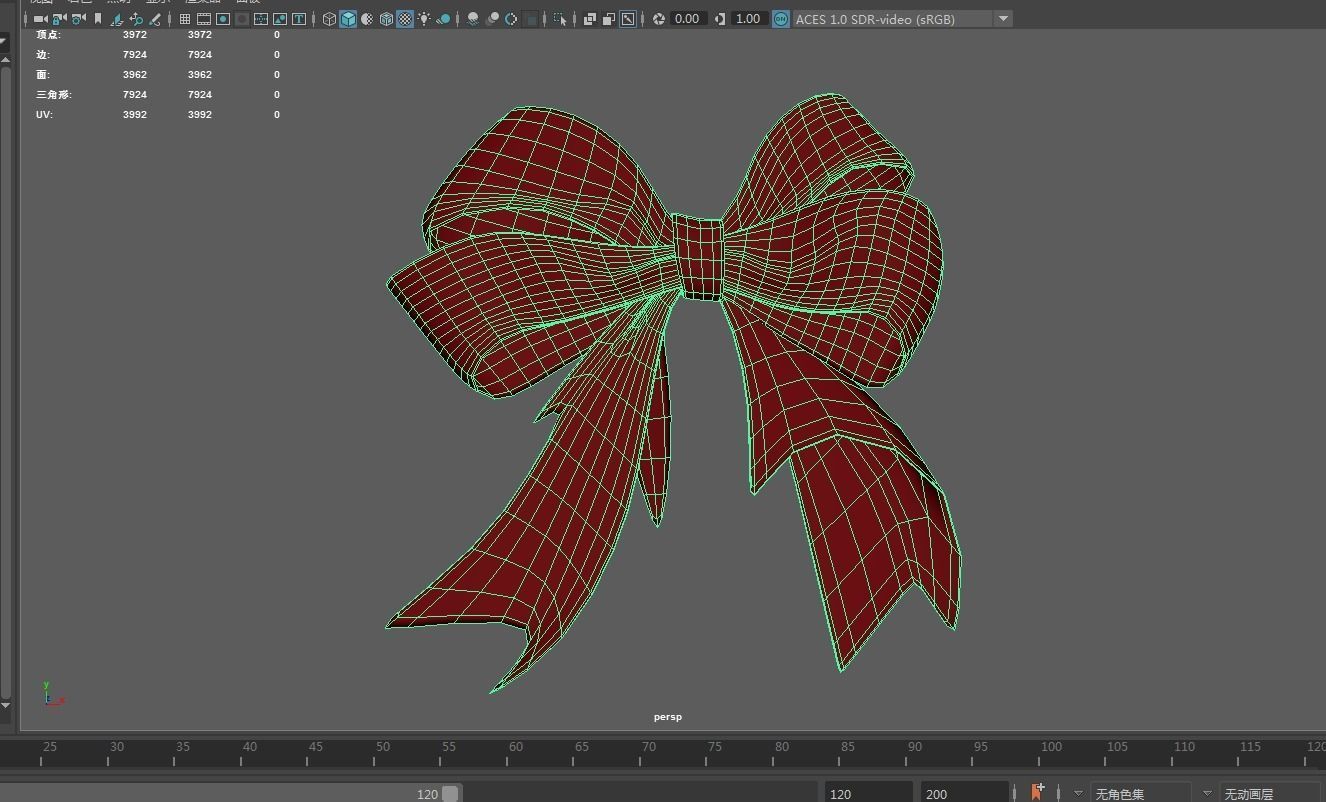Toggle the Safe Title icon

tap(299, 19)
